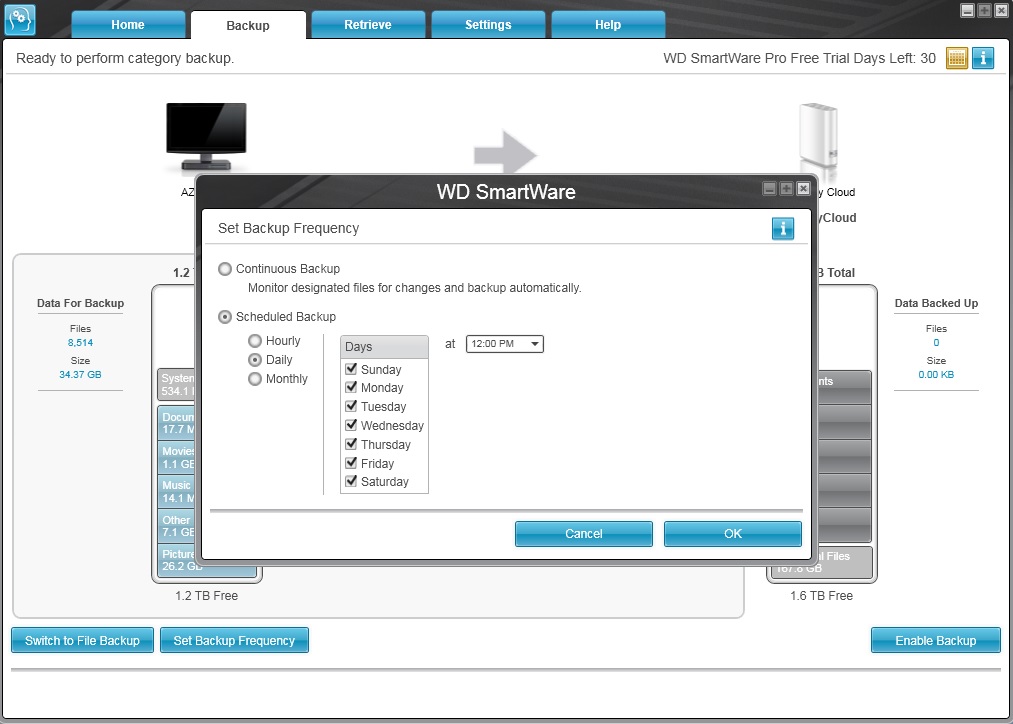Screen dimensions: 1013x724
Task: Uncheck the Friday checkbox
Action: [x=351, y=462]
